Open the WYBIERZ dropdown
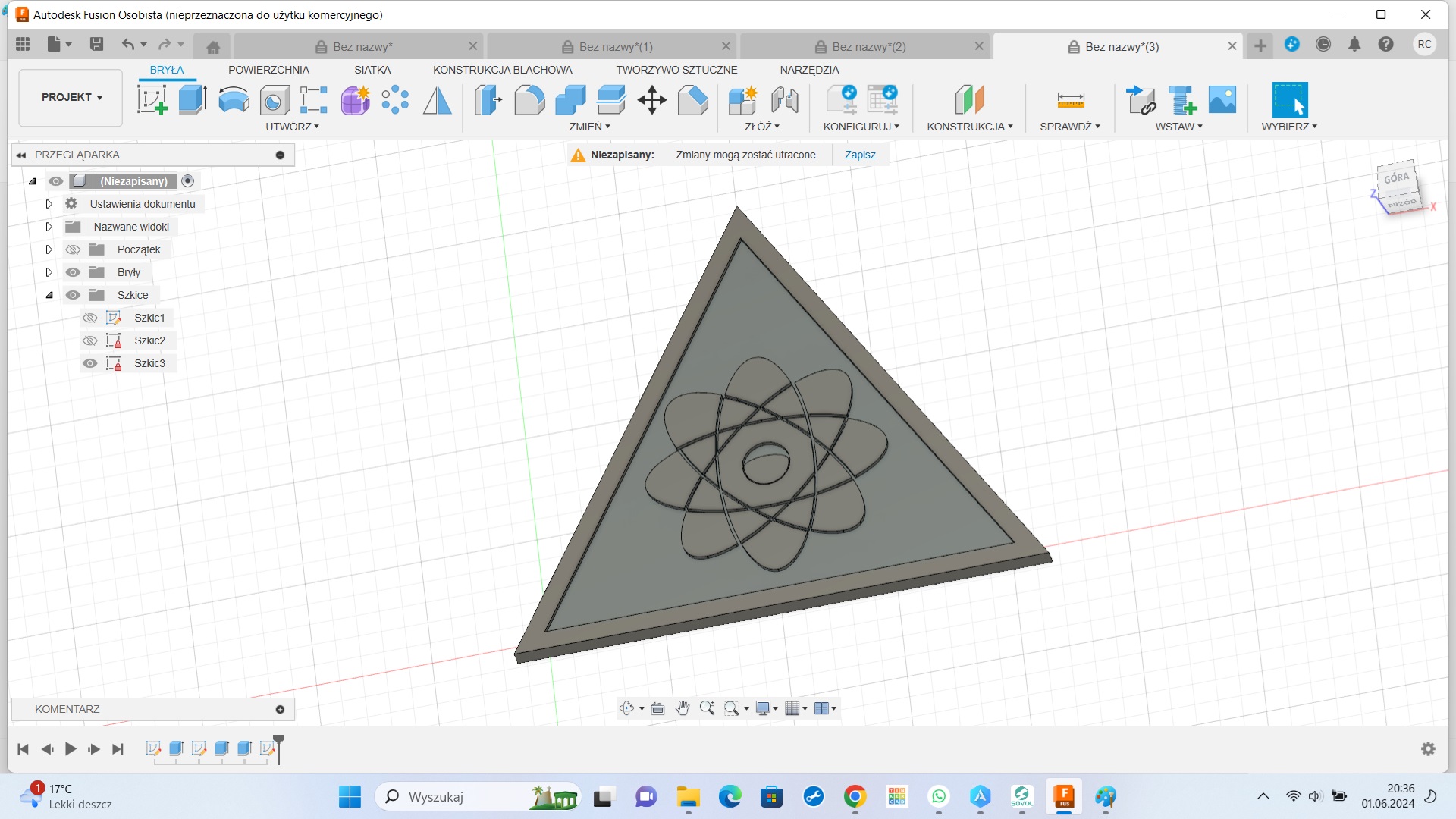 [1289, 127]
